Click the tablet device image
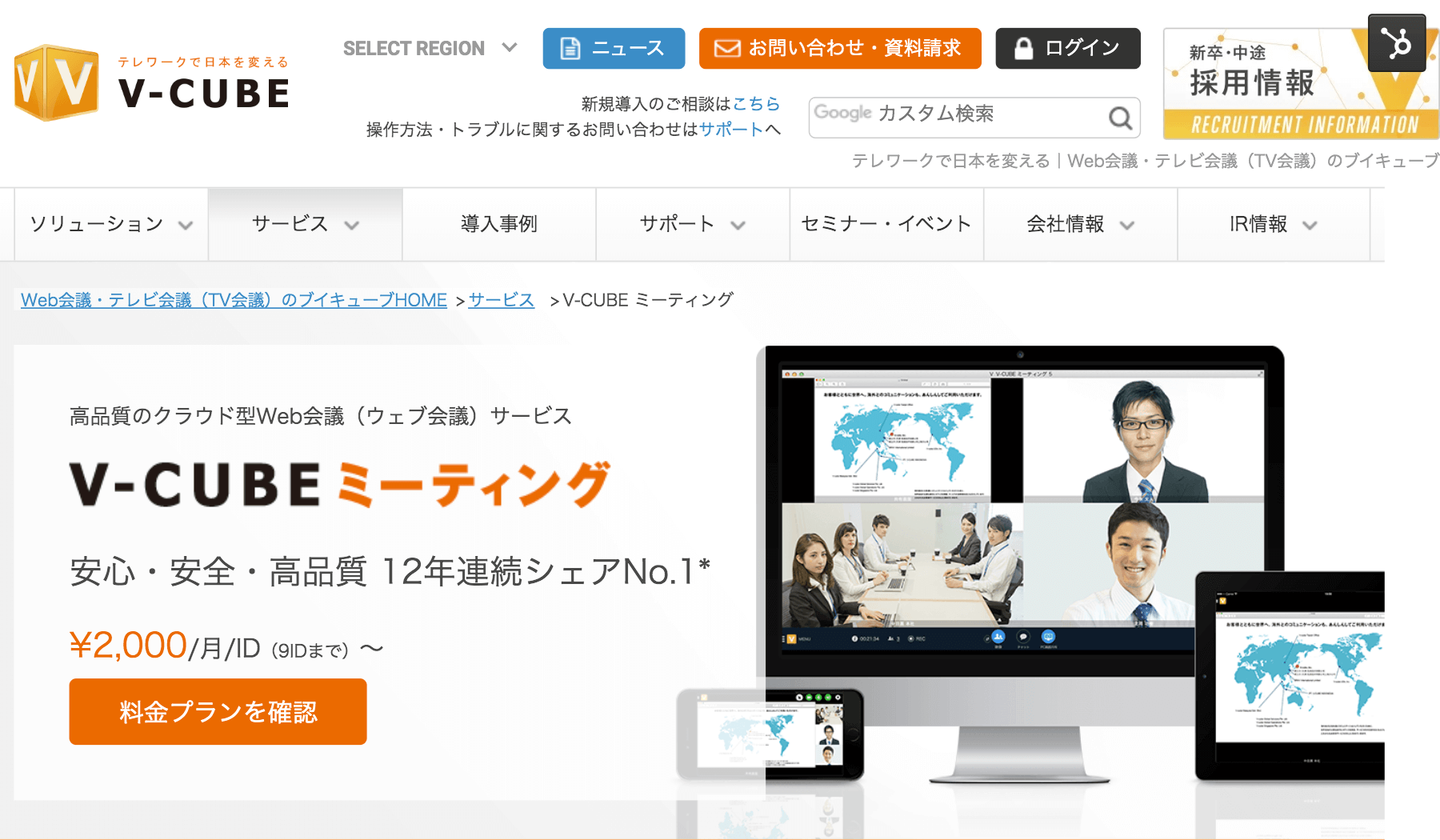Image resolution: width=1440 pixels, height=840 pixels. 1290,676
